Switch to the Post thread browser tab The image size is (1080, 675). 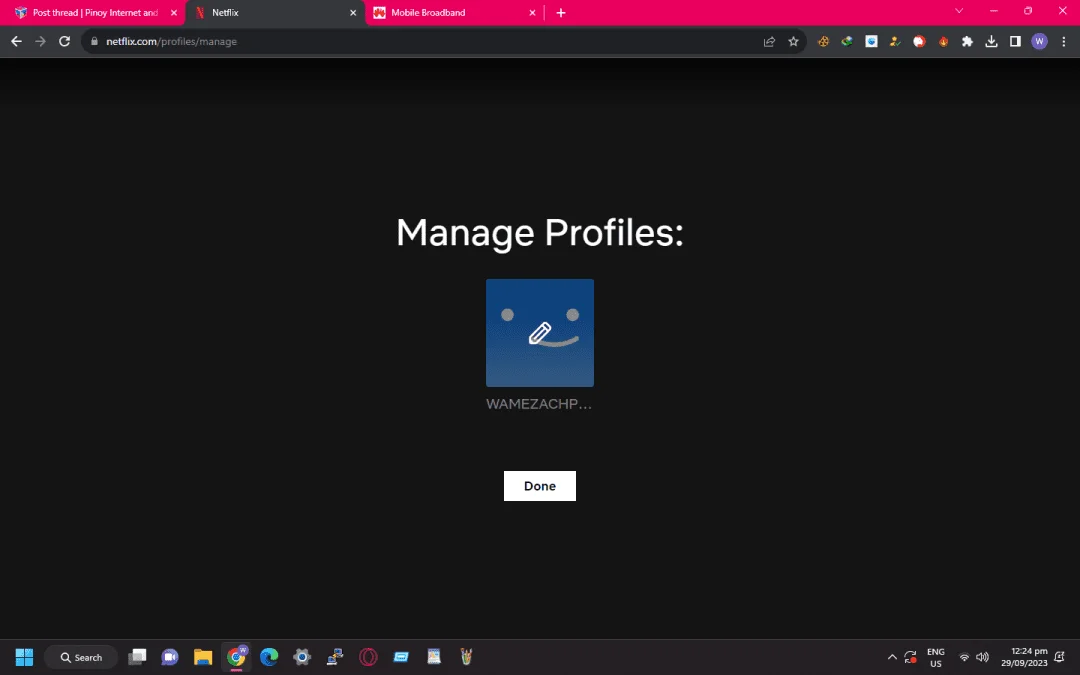(x=95, y=12)
